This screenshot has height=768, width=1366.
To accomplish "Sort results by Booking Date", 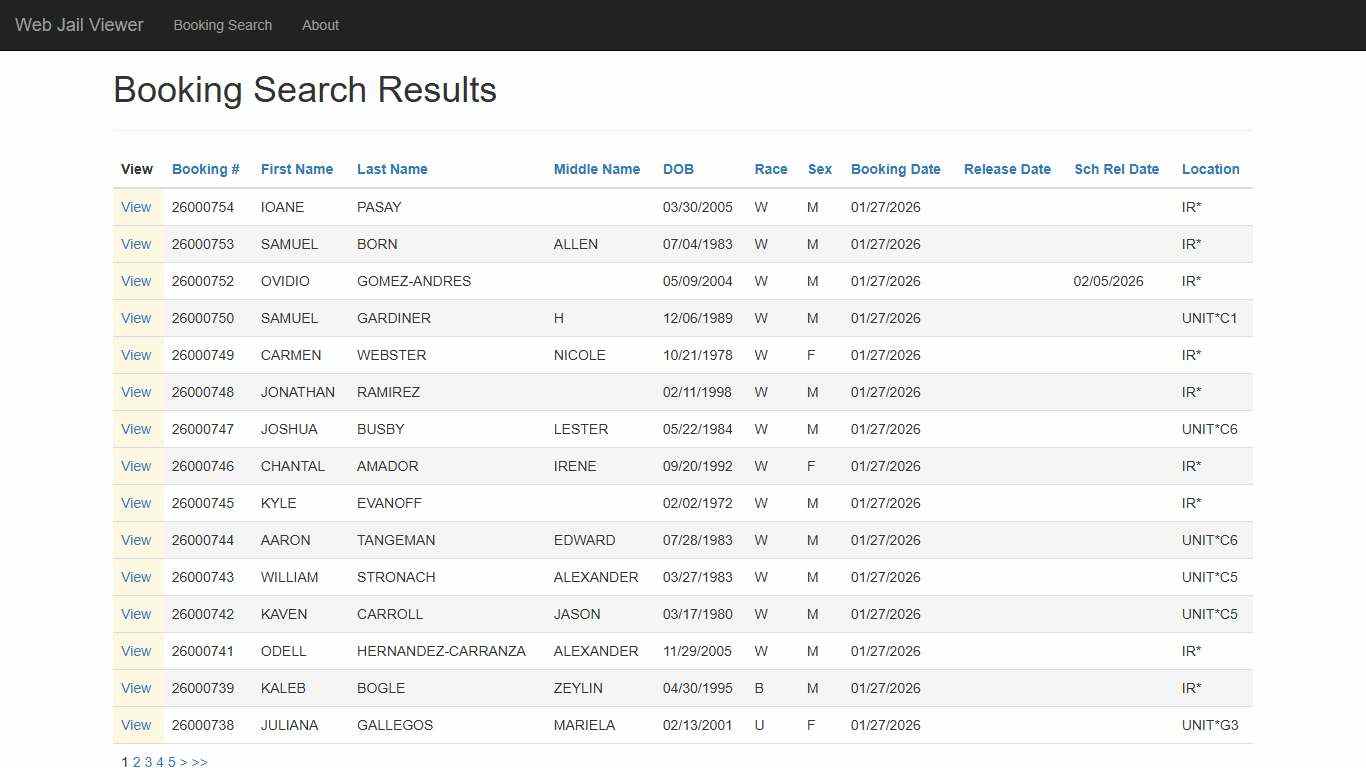I will (895, 169).
